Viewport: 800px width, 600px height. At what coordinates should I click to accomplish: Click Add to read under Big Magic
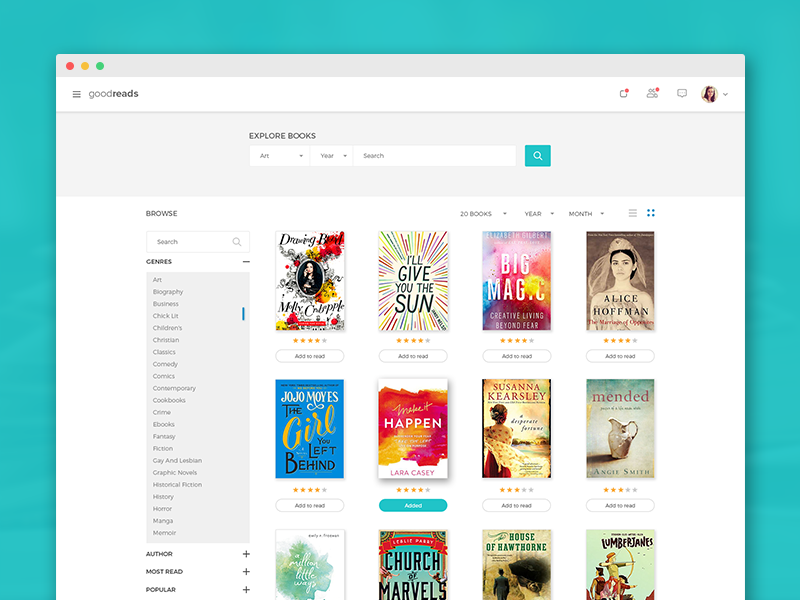(x=517, y=356)
